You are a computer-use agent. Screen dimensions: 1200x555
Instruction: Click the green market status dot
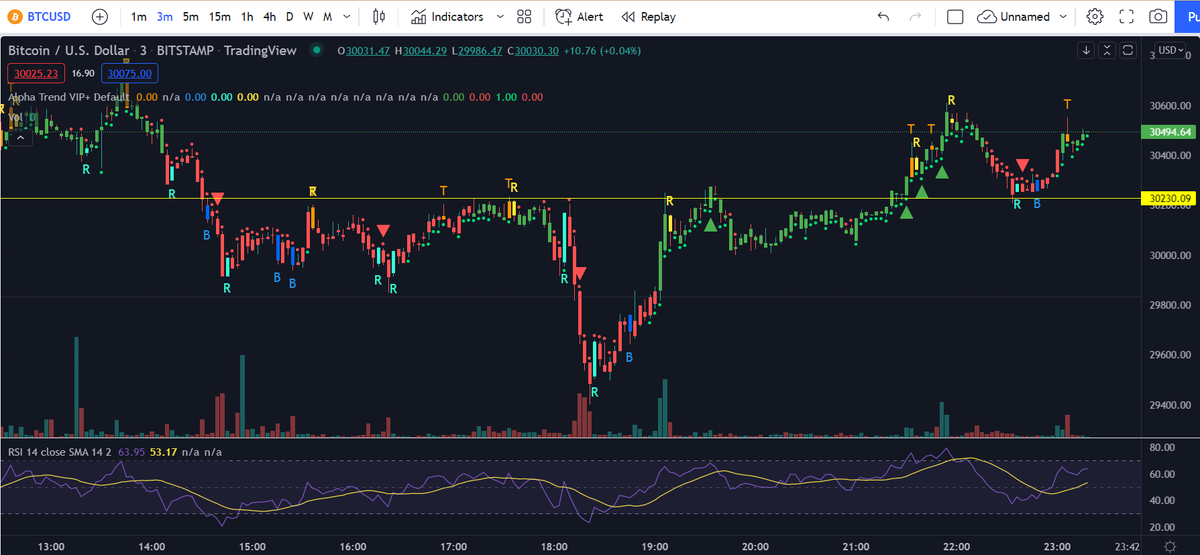pos(317,50)
